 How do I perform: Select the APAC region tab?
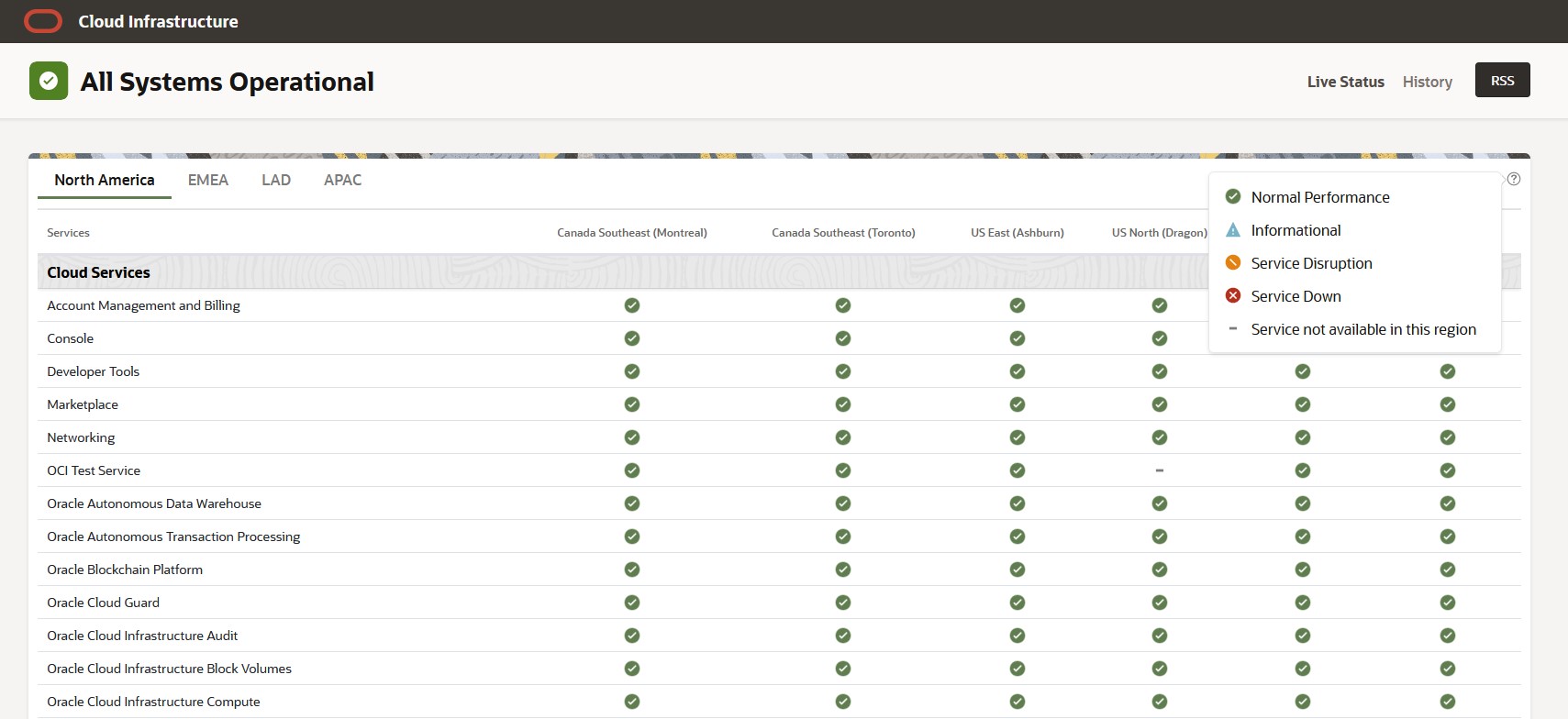pyautogui.click(x=342, y=180)
